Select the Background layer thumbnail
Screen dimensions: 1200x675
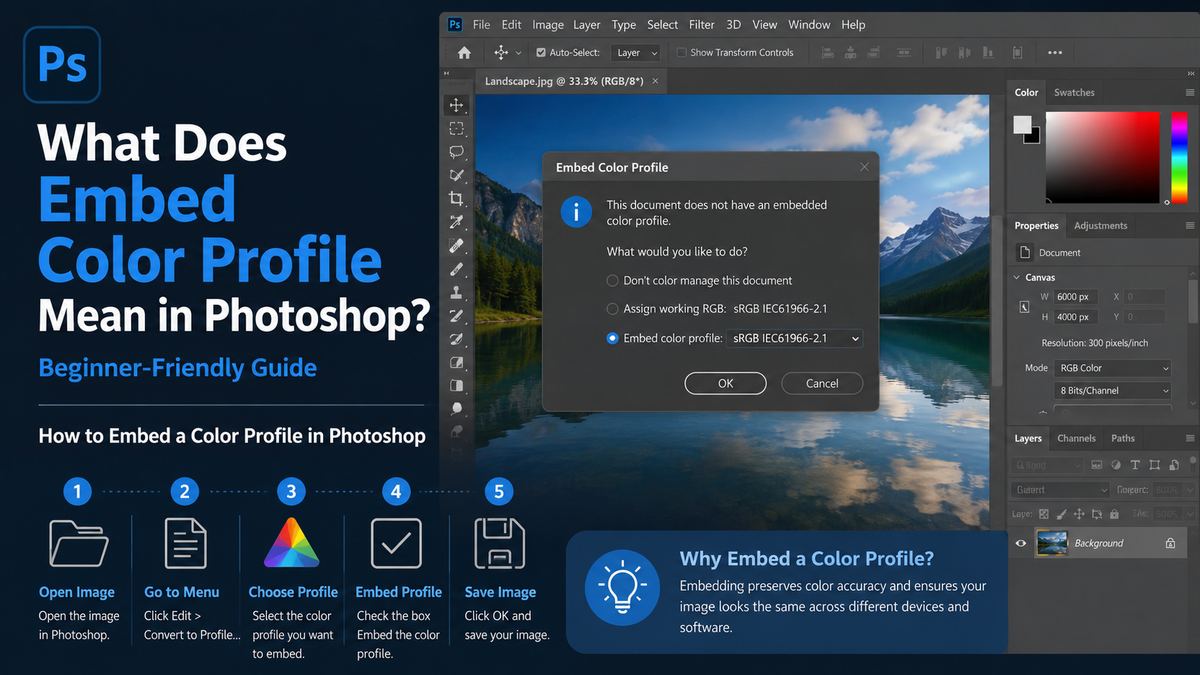coord(1053,542)
